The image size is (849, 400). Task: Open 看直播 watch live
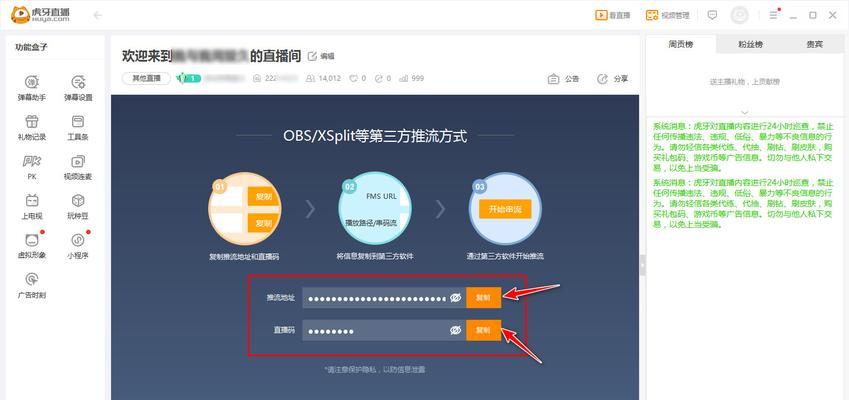pos(613,15)
